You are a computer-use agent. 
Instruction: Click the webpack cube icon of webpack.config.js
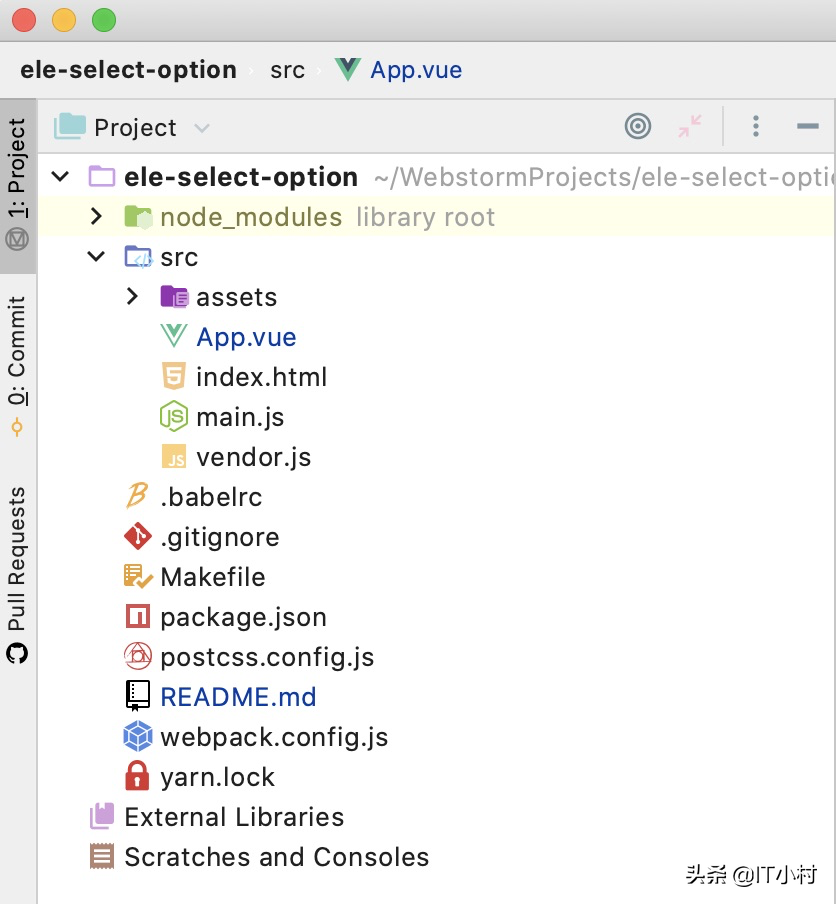(138, 736)
